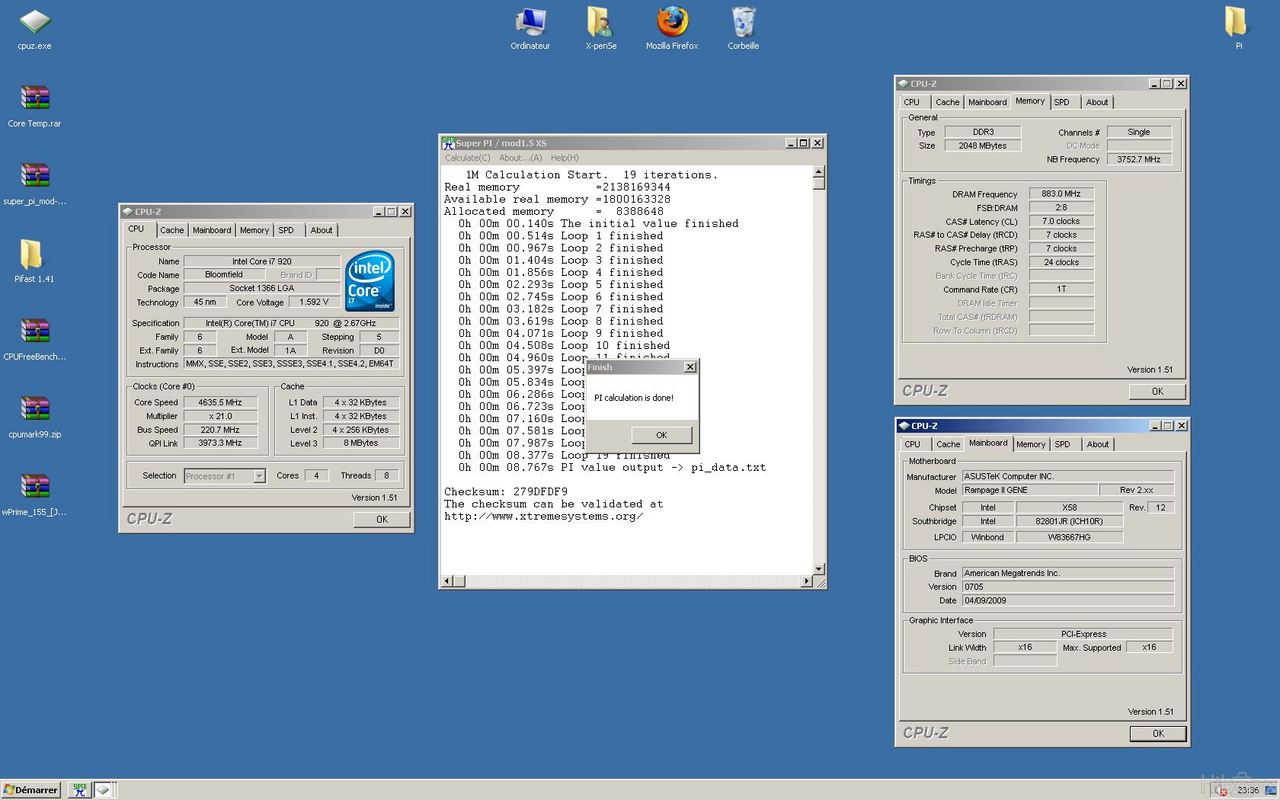
Task: Click the Core Voltage 1.592 V field
Action: click(x=314, y=302)
